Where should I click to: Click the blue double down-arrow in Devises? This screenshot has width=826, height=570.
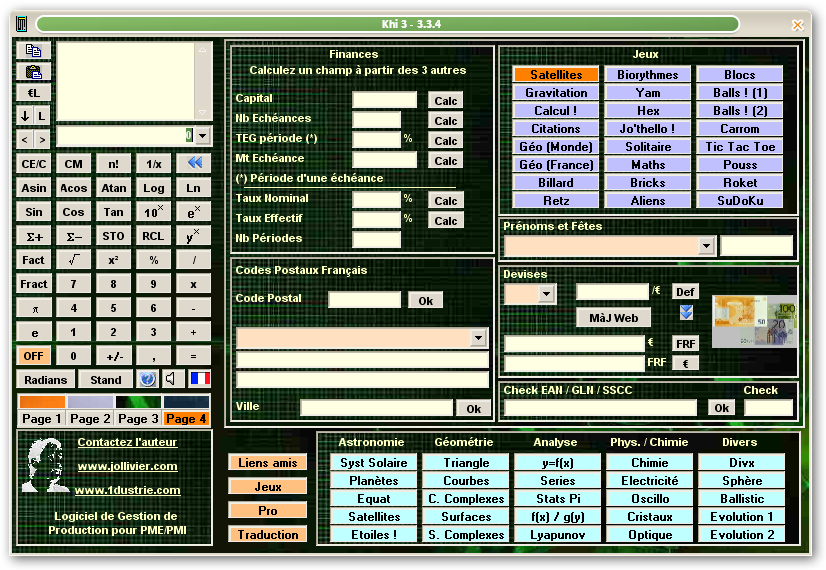pos(686,313)
